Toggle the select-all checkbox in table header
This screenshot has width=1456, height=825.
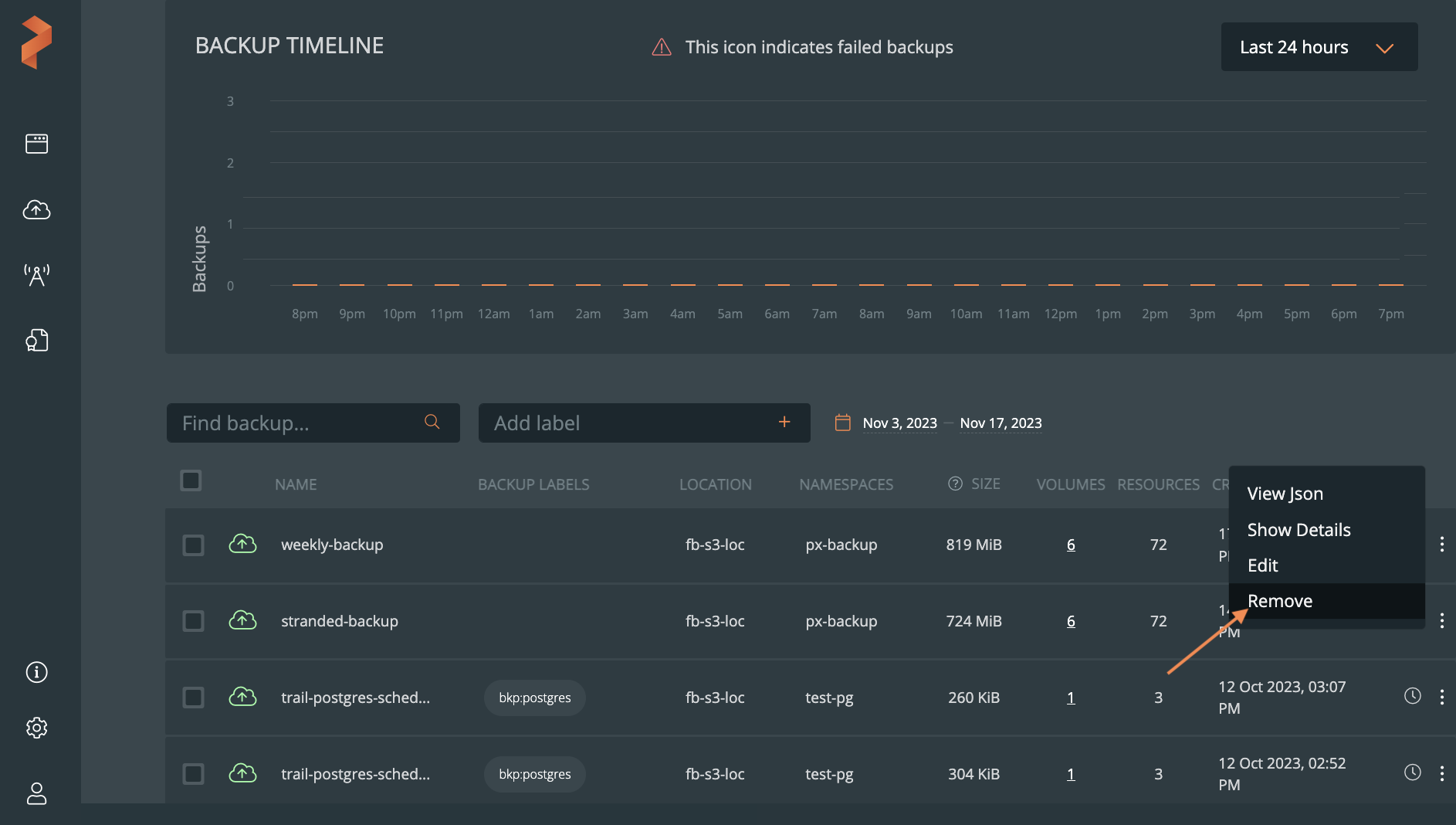click(191, 480)
